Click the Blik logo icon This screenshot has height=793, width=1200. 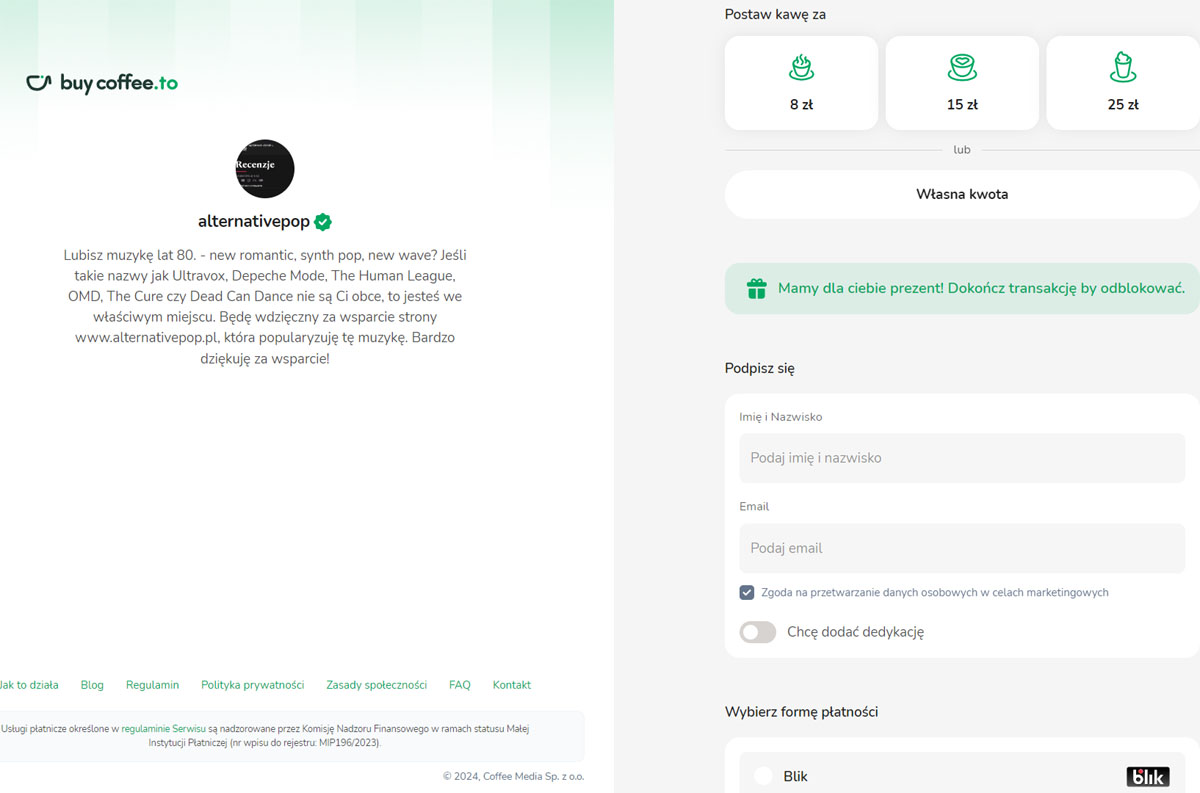(x=1147, y=776)
